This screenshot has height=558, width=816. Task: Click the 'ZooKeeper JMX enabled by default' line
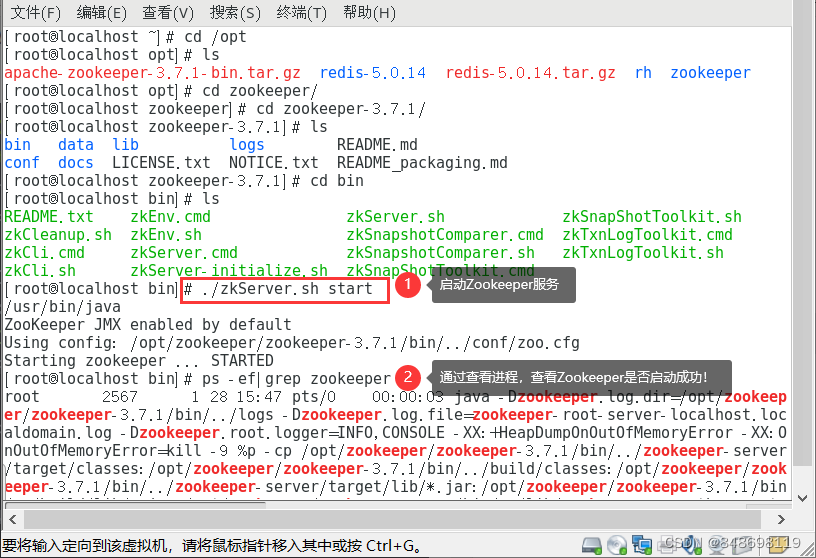(148, 325)
